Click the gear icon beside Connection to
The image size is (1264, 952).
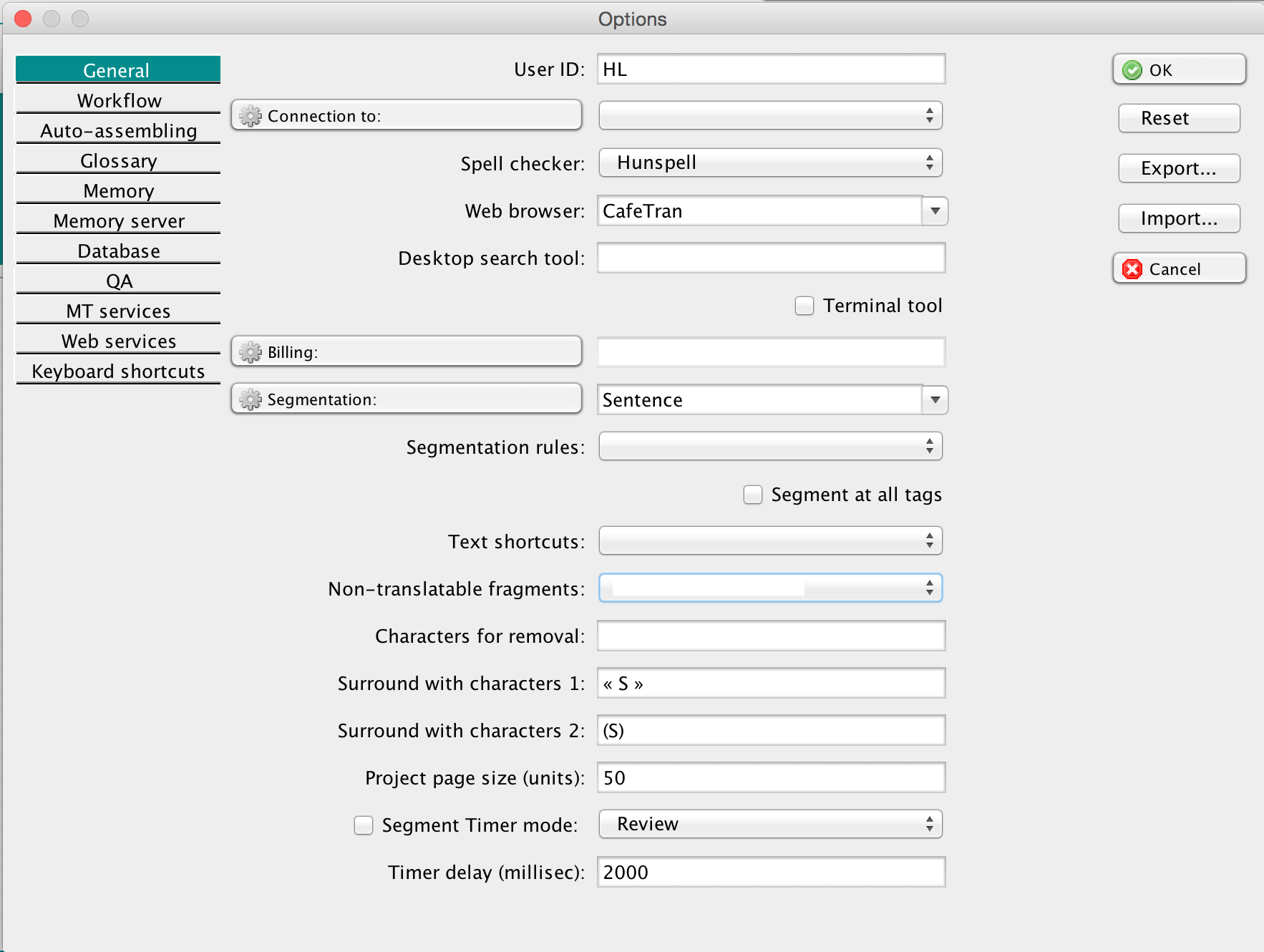pyautogui.click(x=251, y=116)
